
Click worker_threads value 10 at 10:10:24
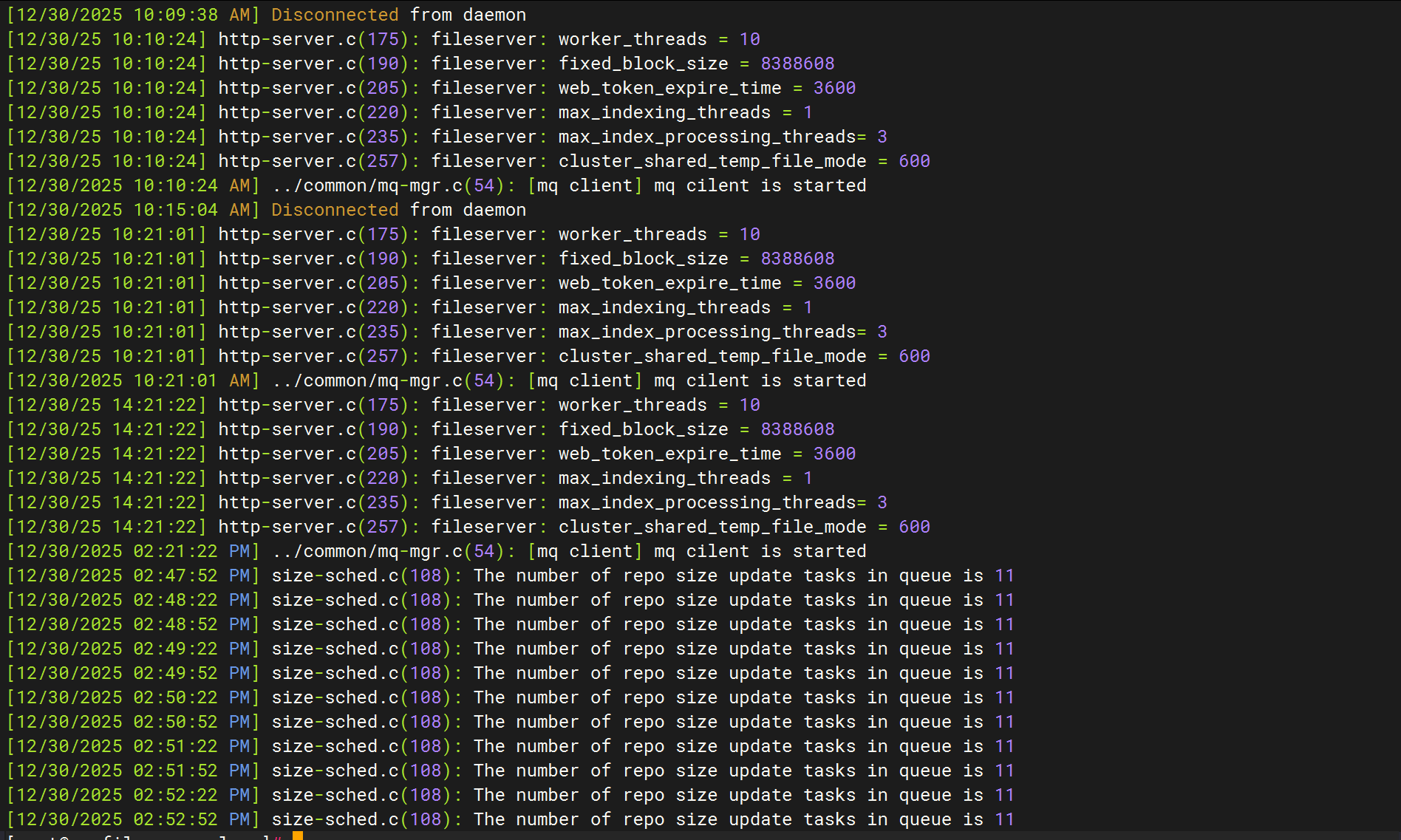(x=749, y=39)
